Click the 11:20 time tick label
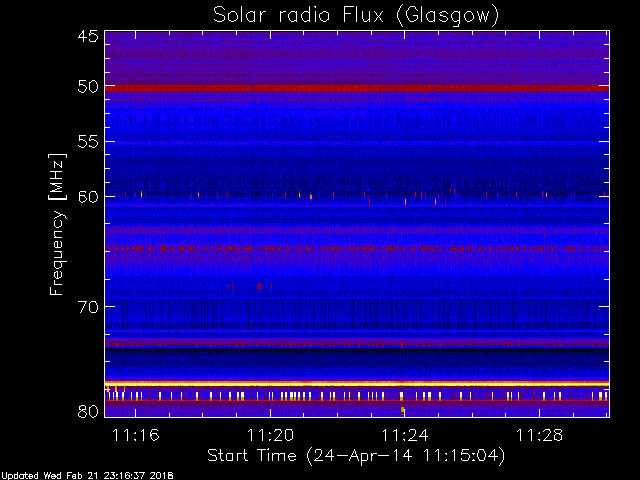 270,435
